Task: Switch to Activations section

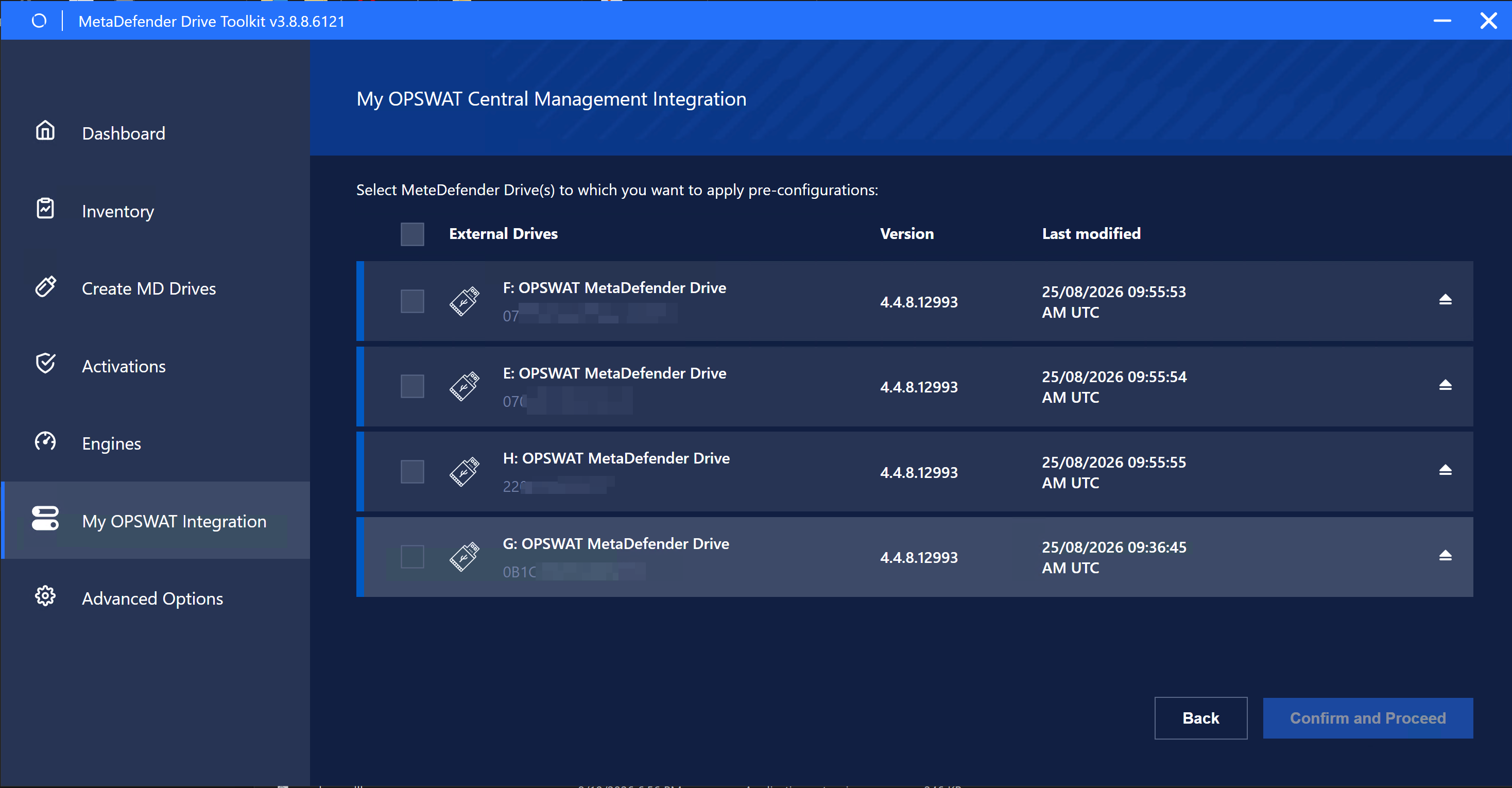Action: 156,366
